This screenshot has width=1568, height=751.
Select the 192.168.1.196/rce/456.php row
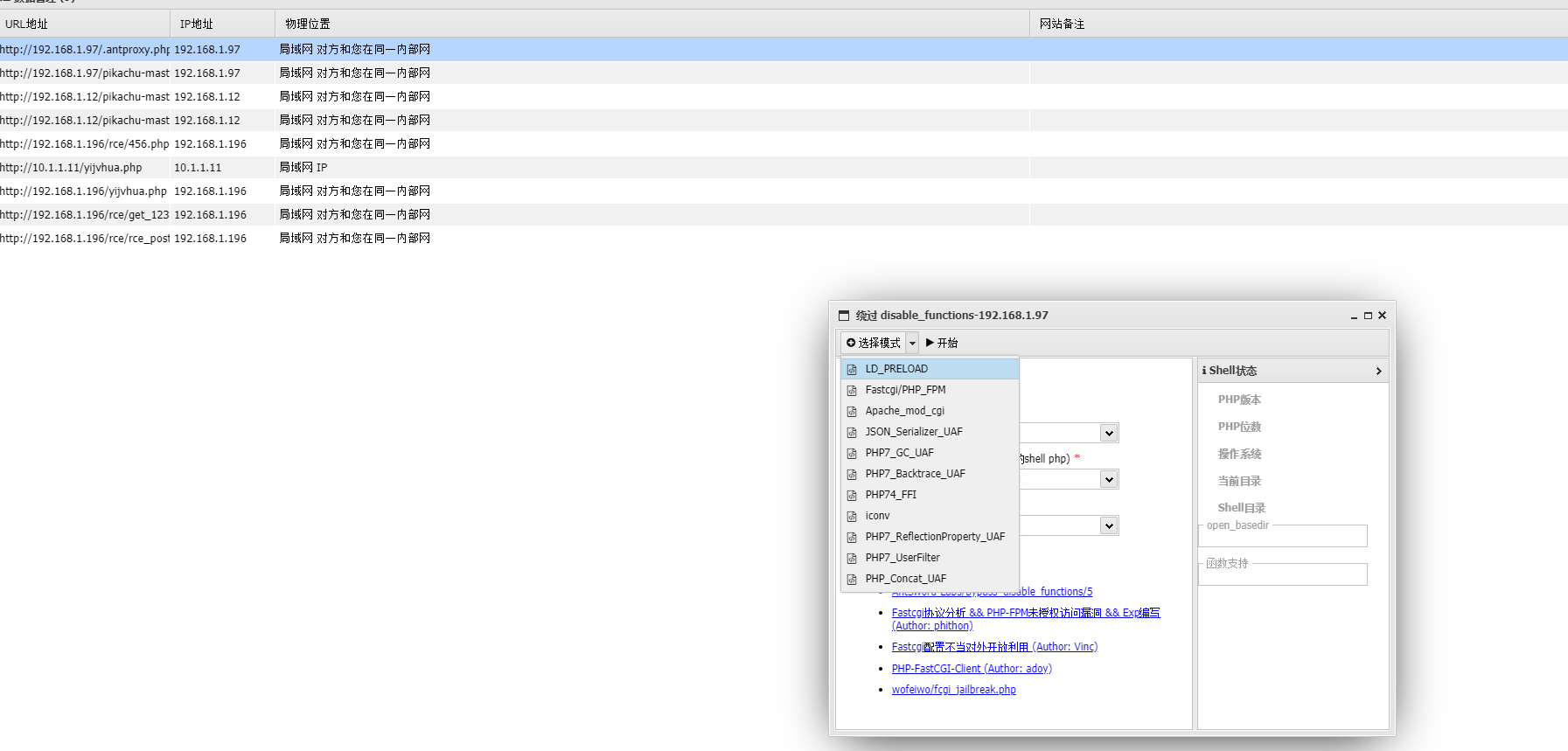784,144
